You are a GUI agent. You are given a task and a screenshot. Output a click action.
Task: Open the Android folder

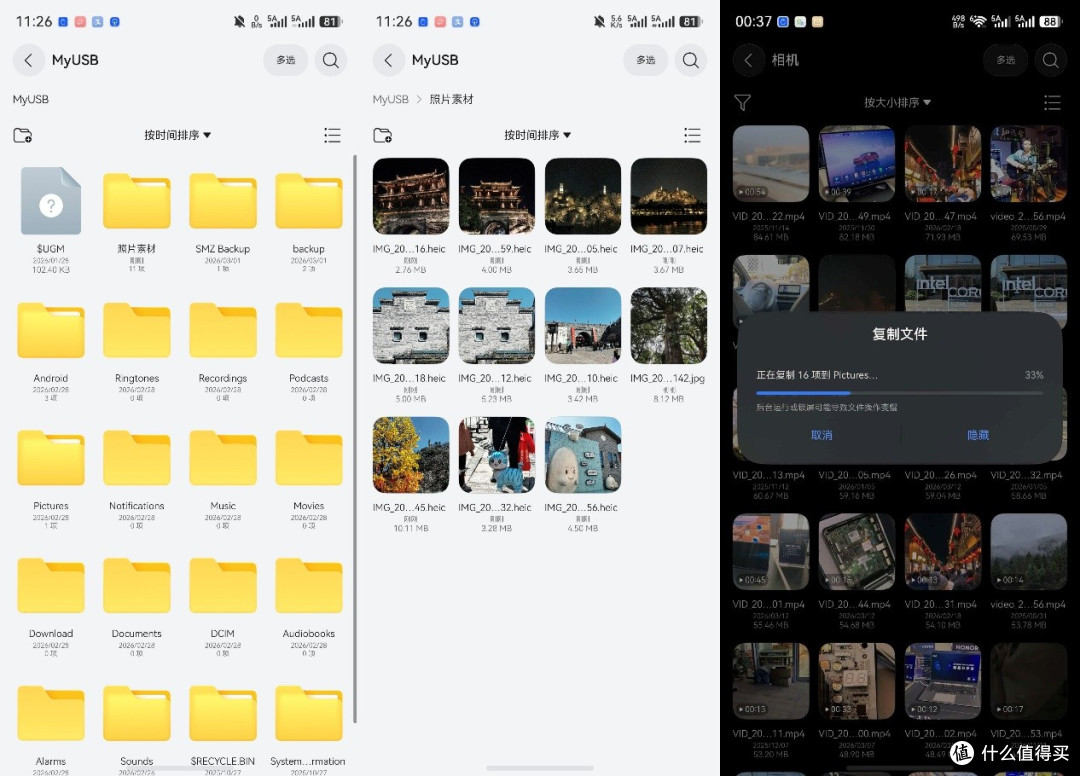(51, 331)
